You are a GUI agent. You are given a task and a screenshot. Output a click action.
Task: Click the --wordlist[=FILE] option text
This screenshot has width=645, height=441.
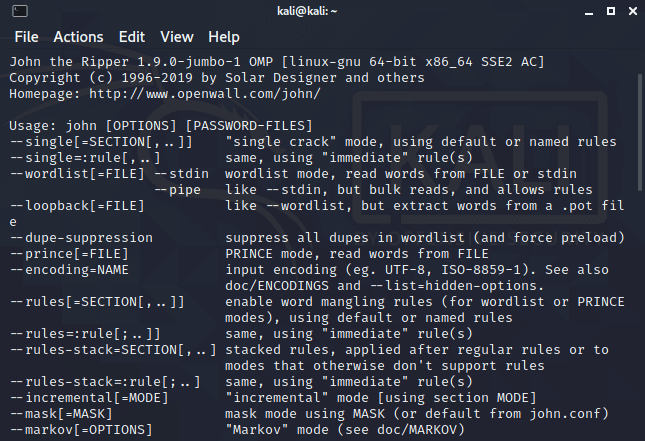tap(72, 174)
